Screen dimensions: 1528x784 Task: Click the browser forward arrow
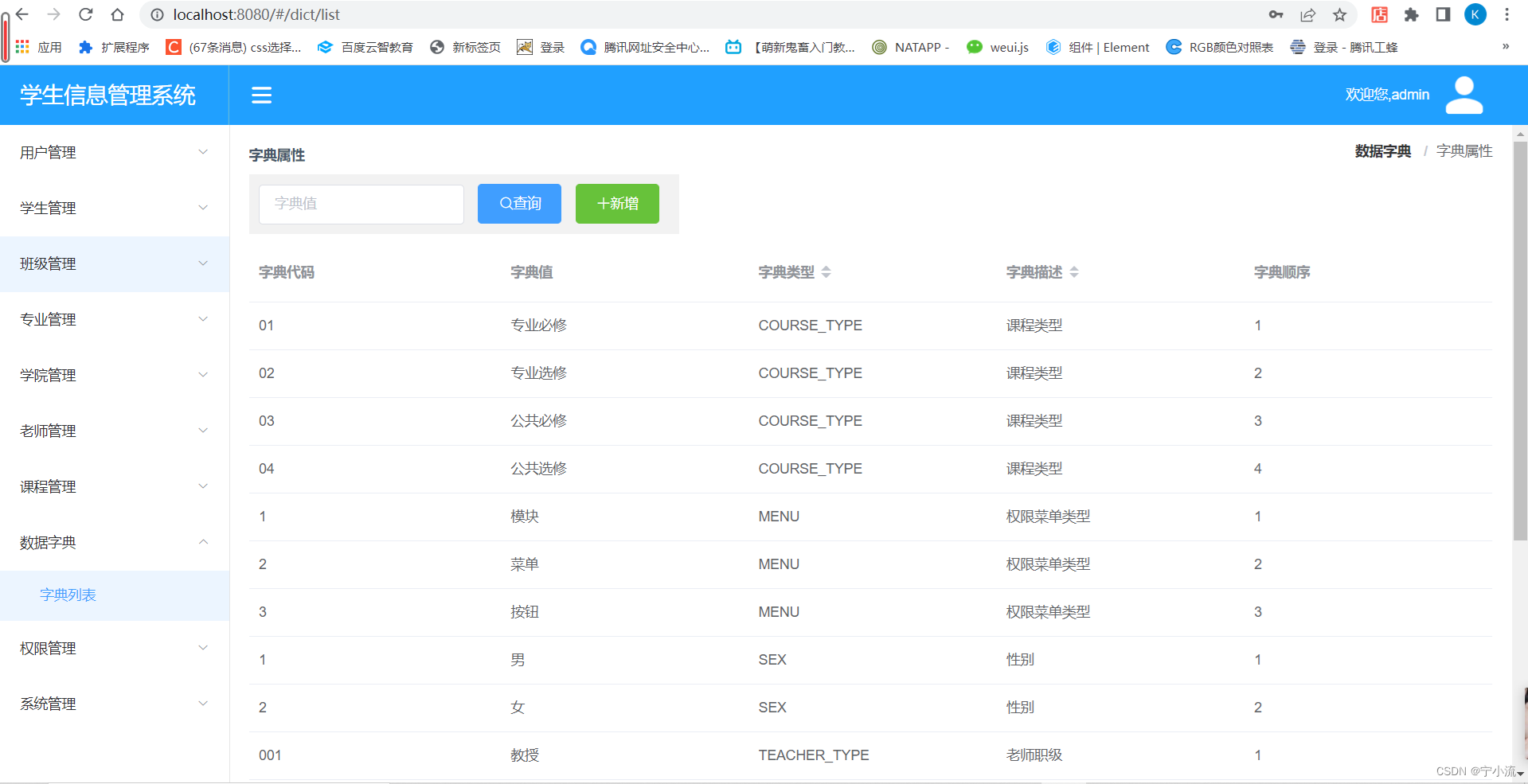[54, 14]
